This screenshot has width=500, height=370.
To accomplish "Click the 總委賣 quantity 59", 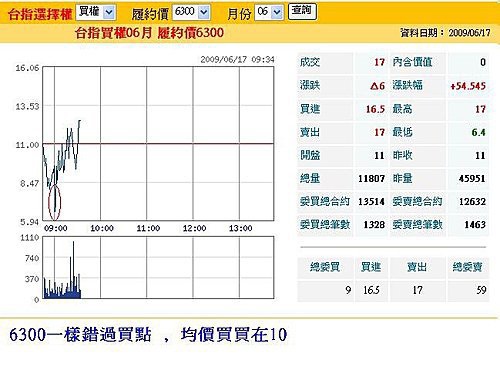I will click(x=481, y=290).
